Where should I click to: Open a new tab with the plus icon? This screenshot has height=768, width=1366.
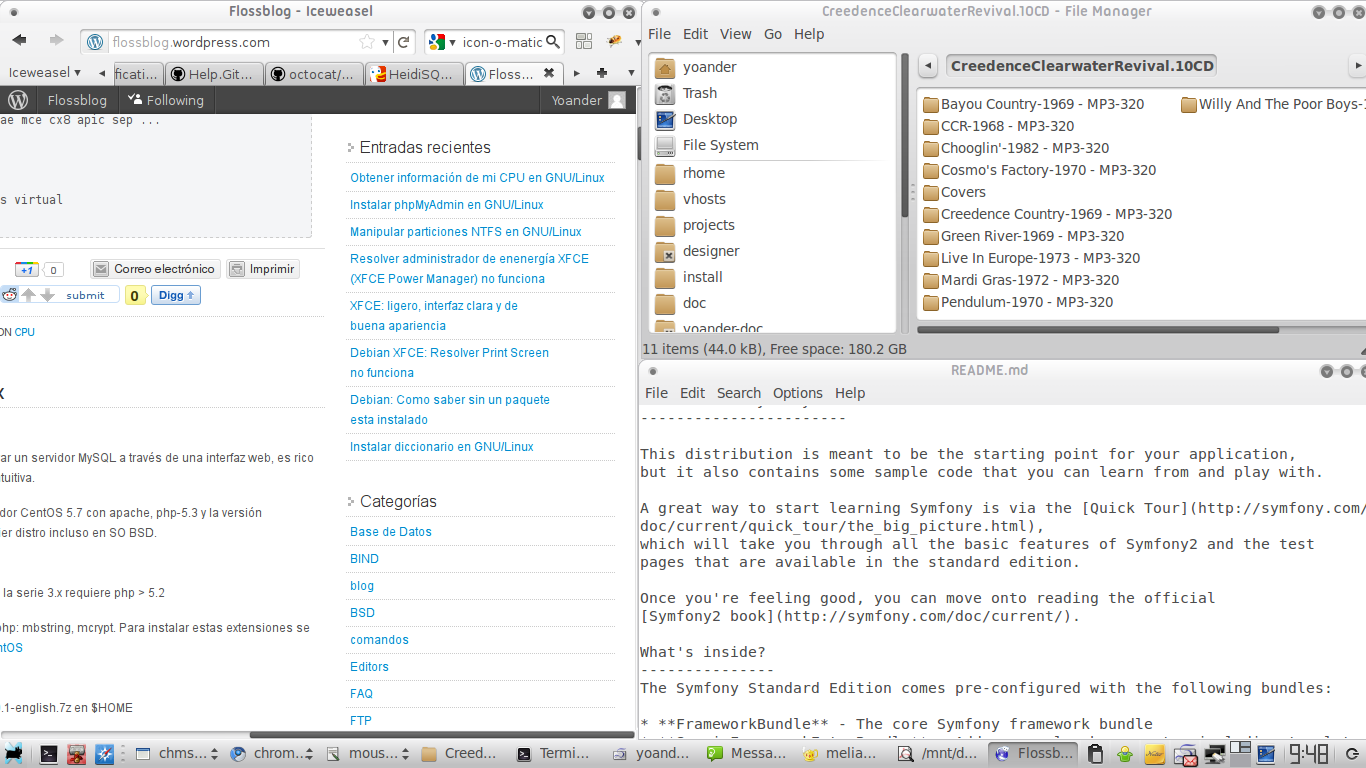(602, 73)
